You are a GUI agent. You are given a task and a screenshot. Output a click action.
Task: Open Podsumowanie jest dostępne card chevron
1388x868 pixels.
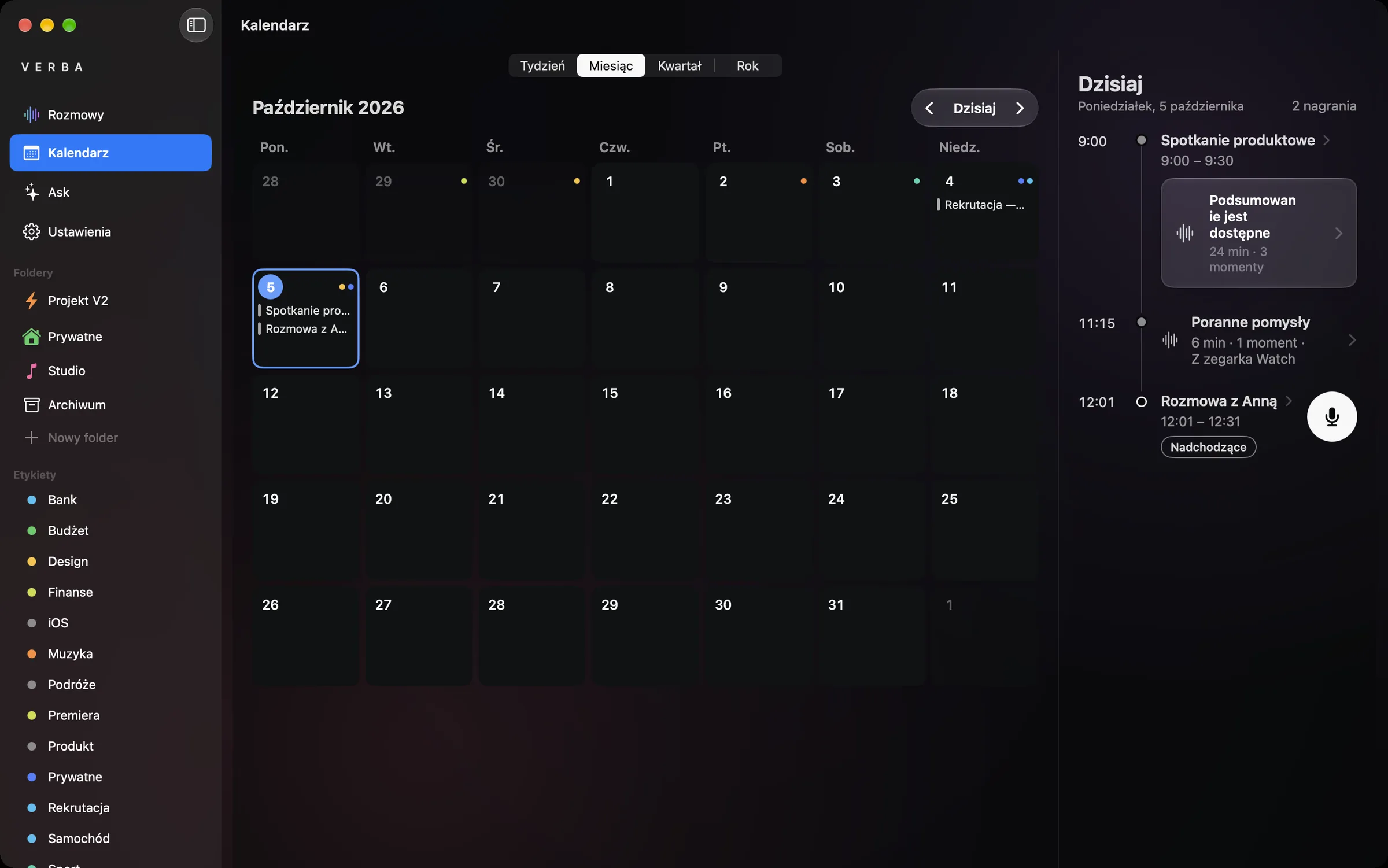tap(1338, 233)
